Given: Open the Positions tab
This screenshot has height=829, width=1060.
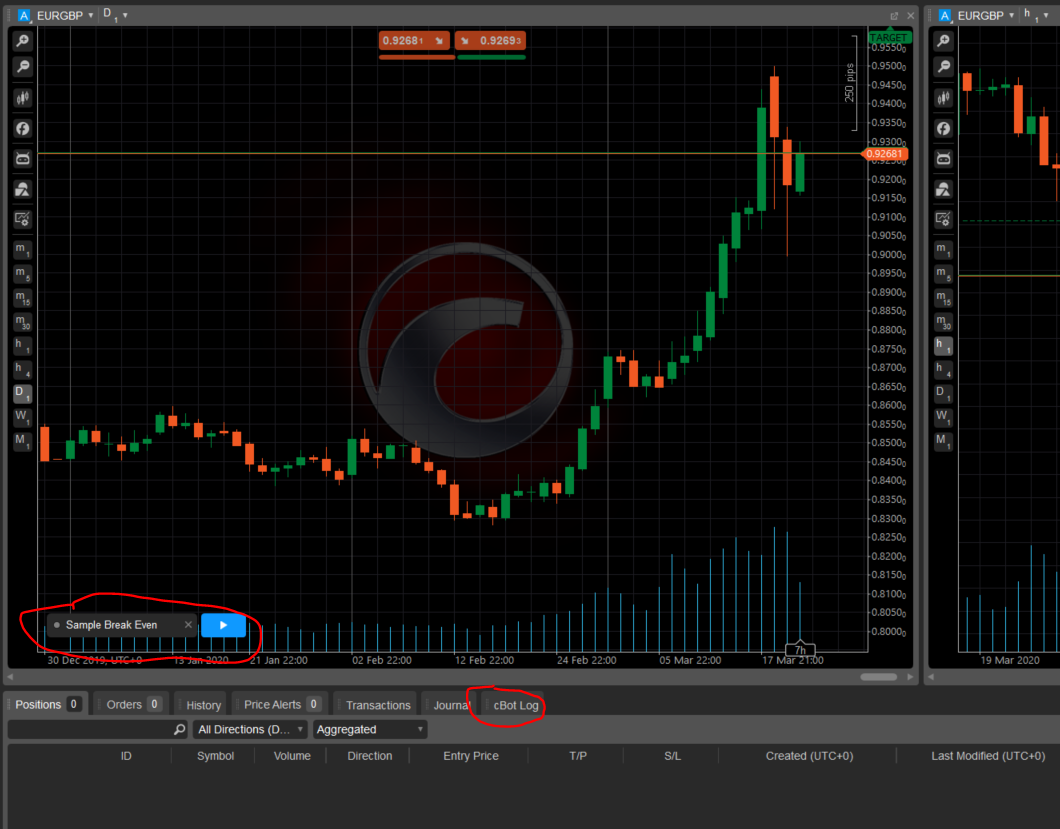Looking at the screenshot, I should [x=46, y=705].
